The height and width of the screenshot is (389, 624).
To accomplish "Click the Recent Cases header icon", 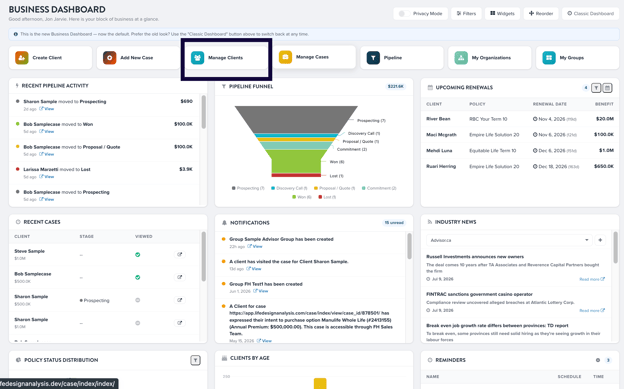I will tap(18, 222).
